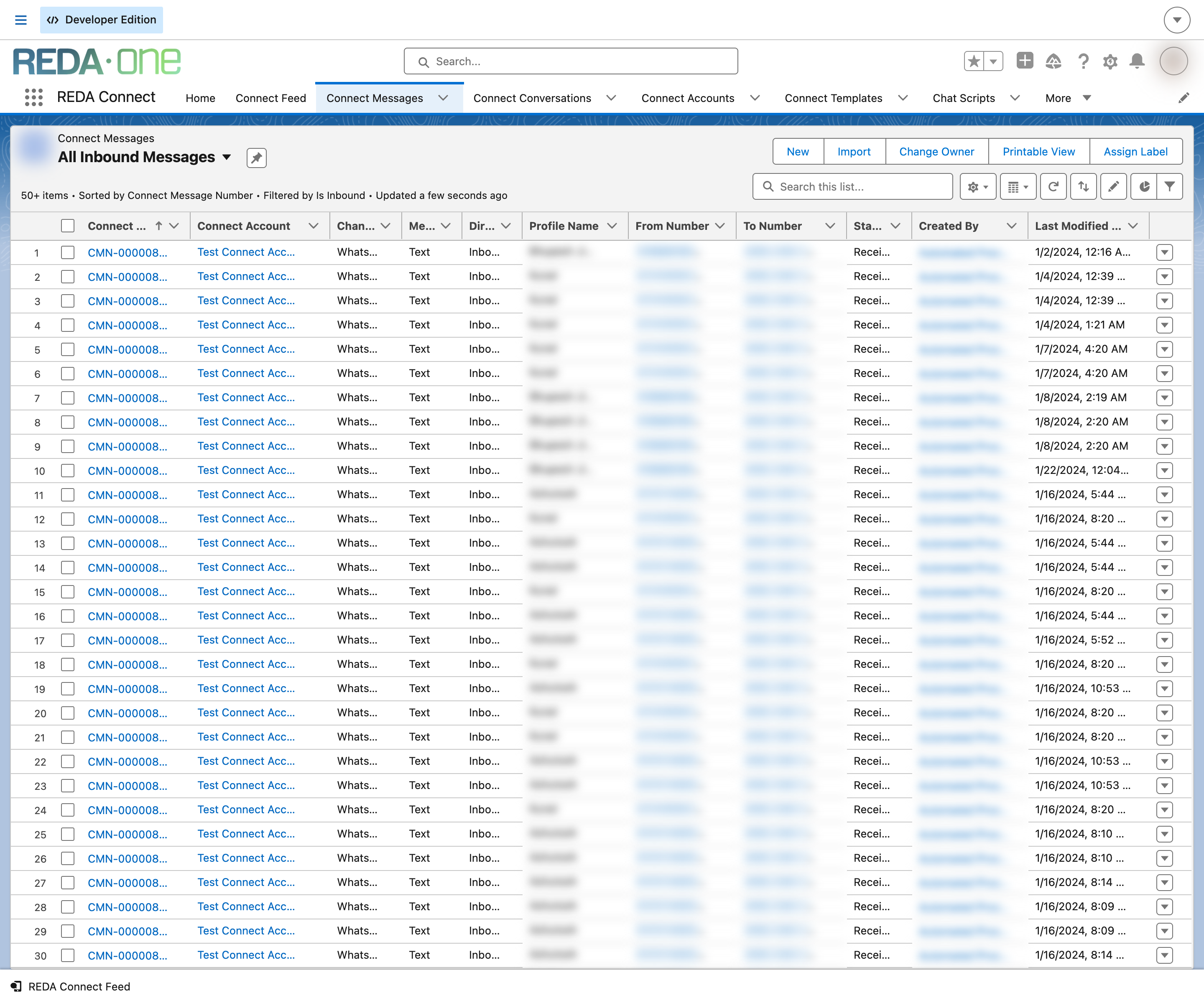Show the charts panel icon

coord(1144,187)
